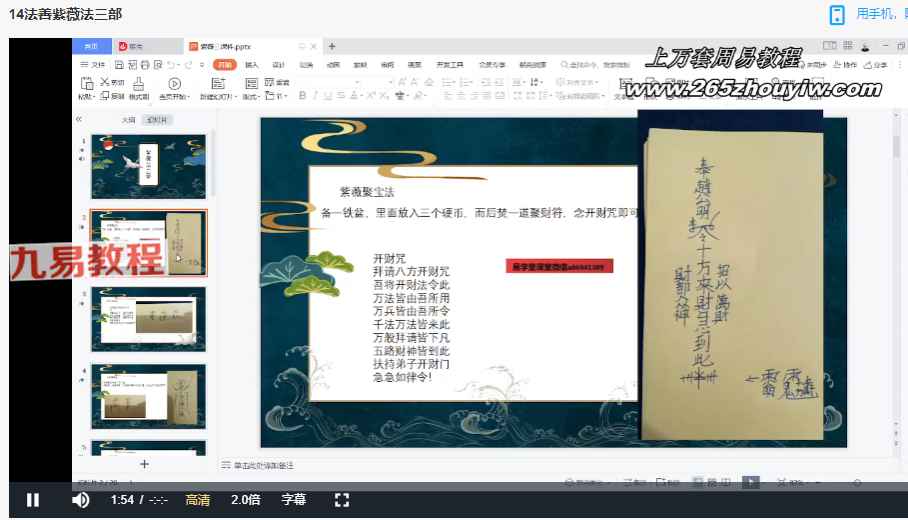Click the 新建幻灯片 new slide icon
Screen dimensions: 908x520
pyautogui.click(x=218, y=84)
